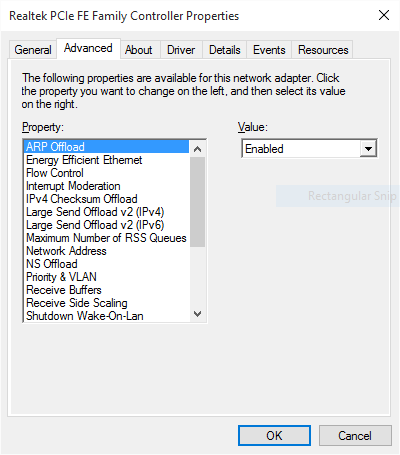400x455 pixels.
Task: Choose Priority & VLAN property
Action: pos(107,277)
